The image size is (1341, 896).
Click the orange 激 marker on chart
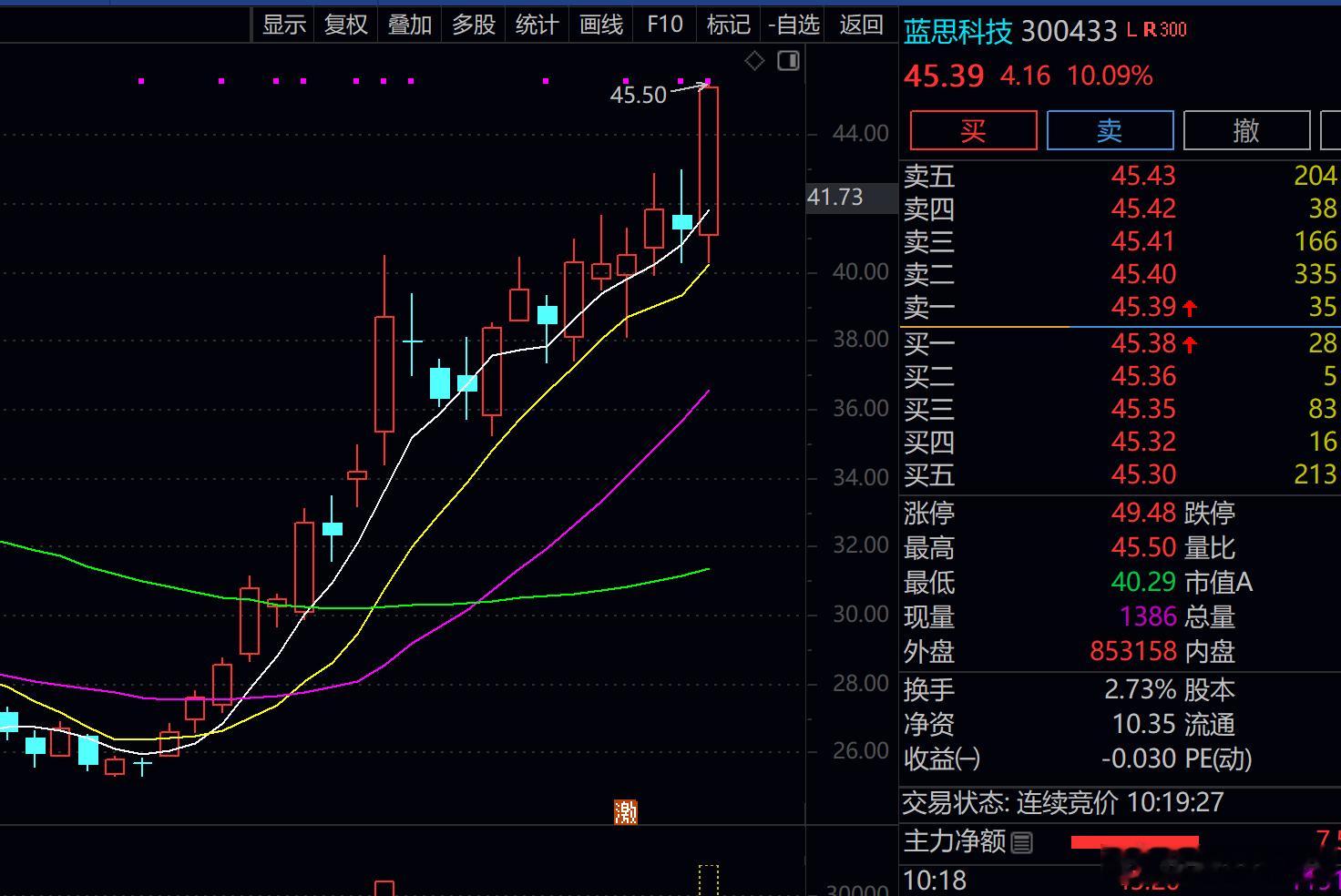coord(626,811)
